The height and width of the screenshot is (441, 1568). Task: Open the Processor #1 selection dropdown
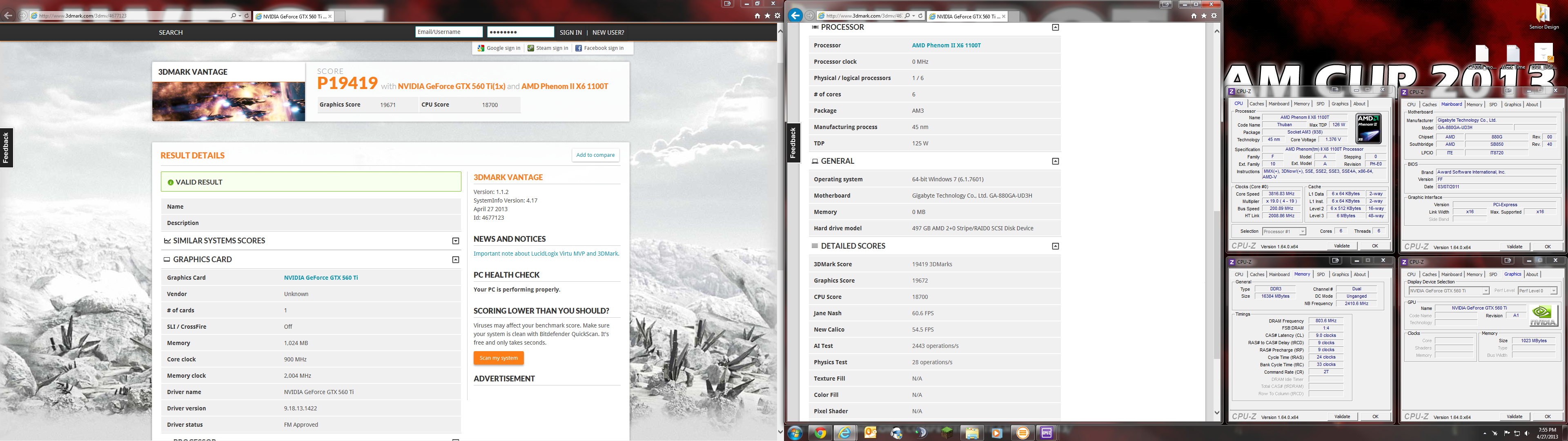pos(1284,232)
